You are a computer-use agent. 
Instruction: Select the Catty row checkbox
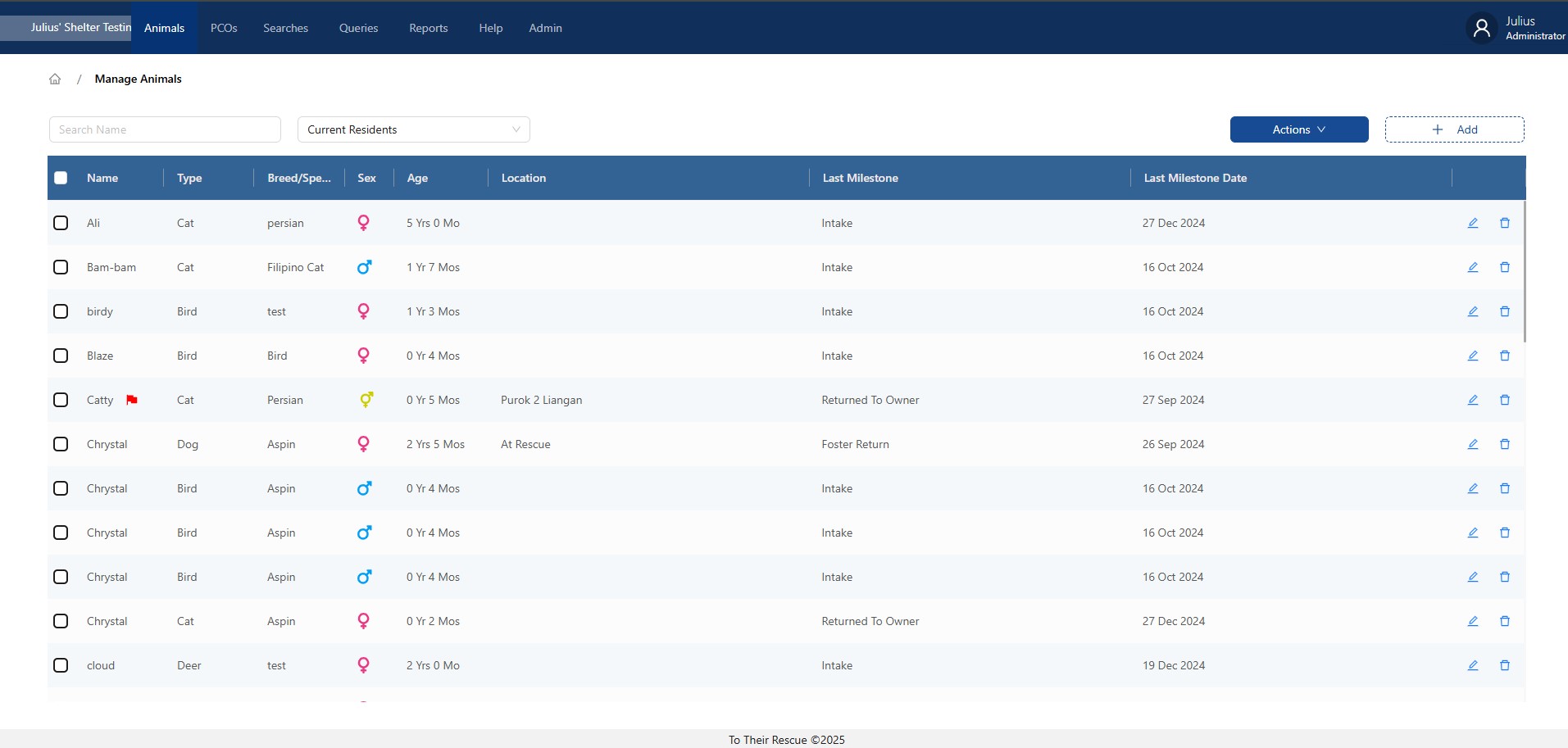coord(61,400)
